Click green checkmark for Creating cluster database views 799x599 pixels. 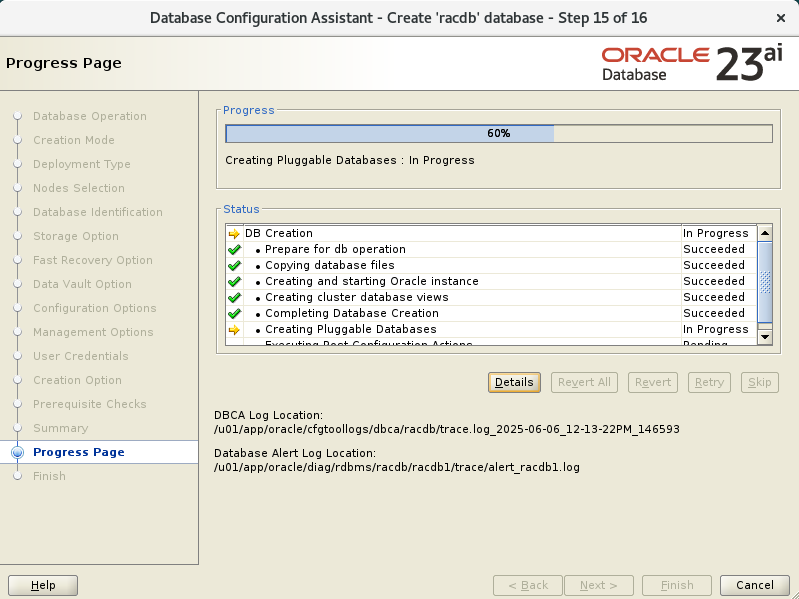(x=234, y=297)
